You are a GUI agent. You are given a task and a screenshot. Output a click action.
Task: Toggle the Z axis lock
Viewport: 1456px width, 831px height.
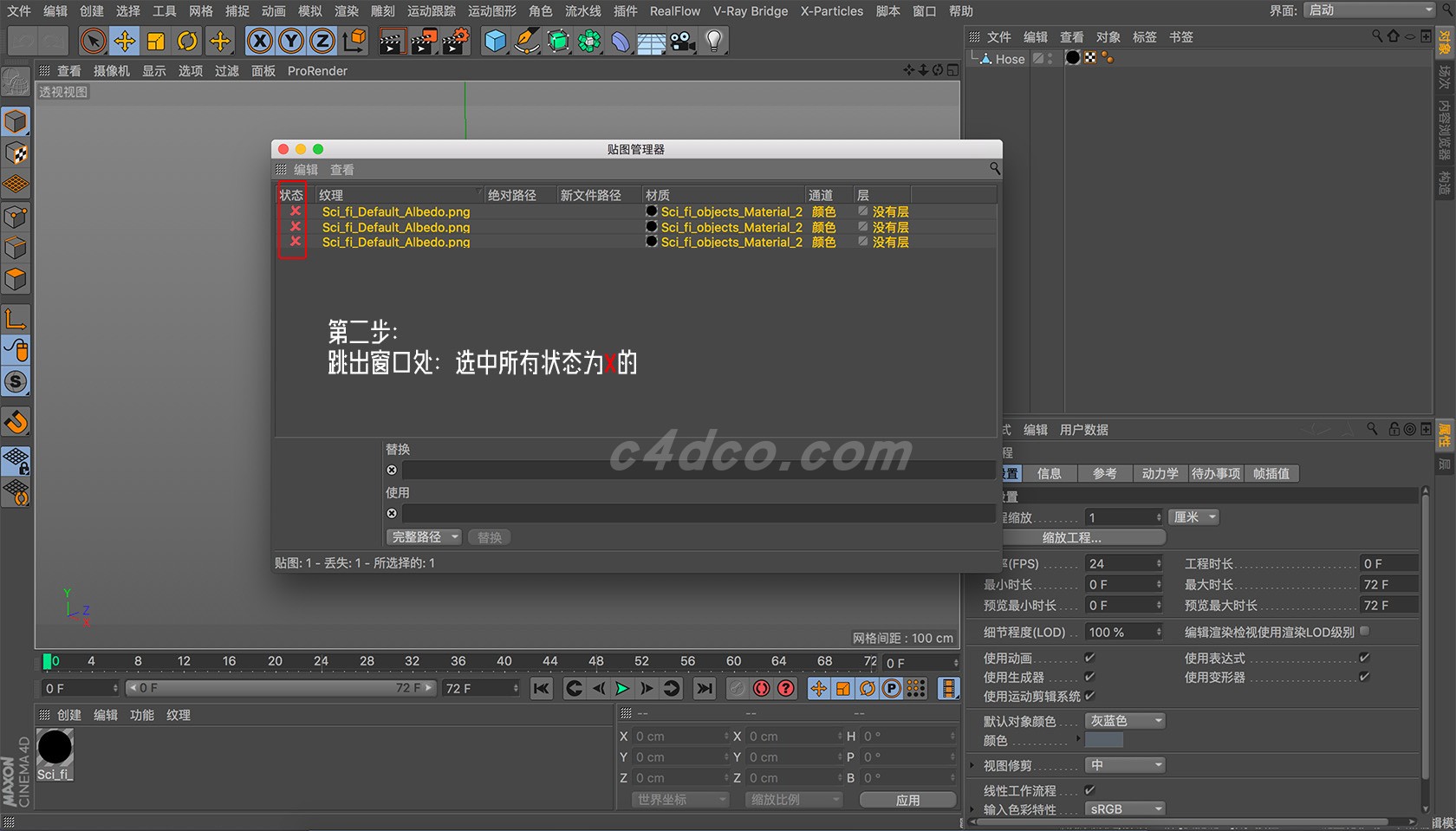pyautogui.click(x=322, y=41)
